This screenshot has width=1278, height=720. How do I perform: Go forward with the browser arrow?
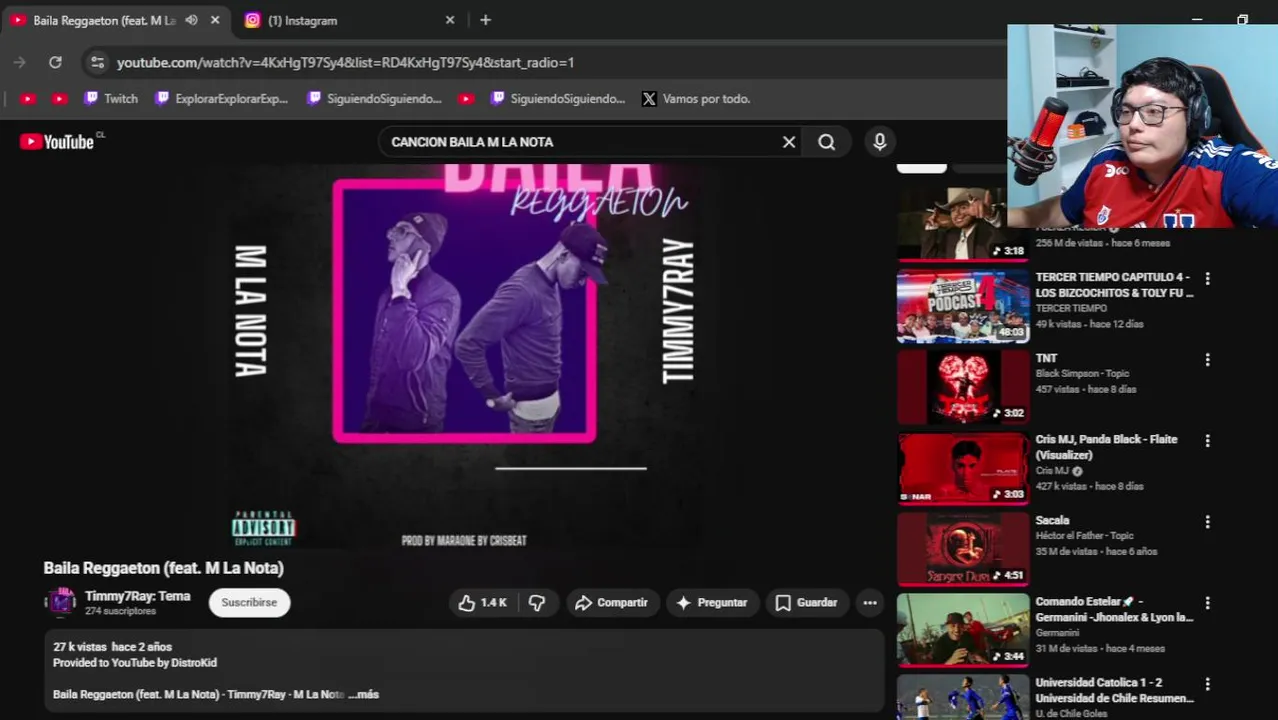[19, 62]
